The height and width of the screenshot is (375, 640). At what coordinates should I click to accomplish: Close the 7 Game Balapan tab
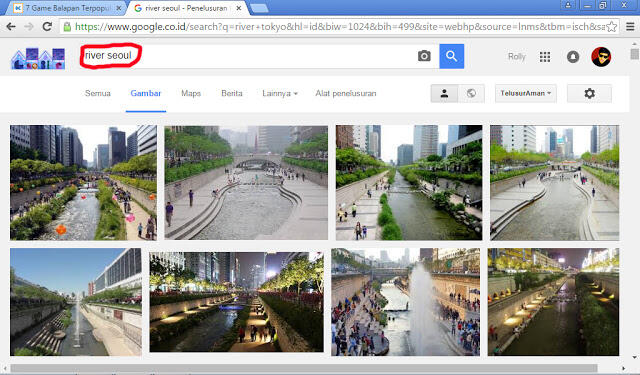pyautogui.click(x=119, y=8)
